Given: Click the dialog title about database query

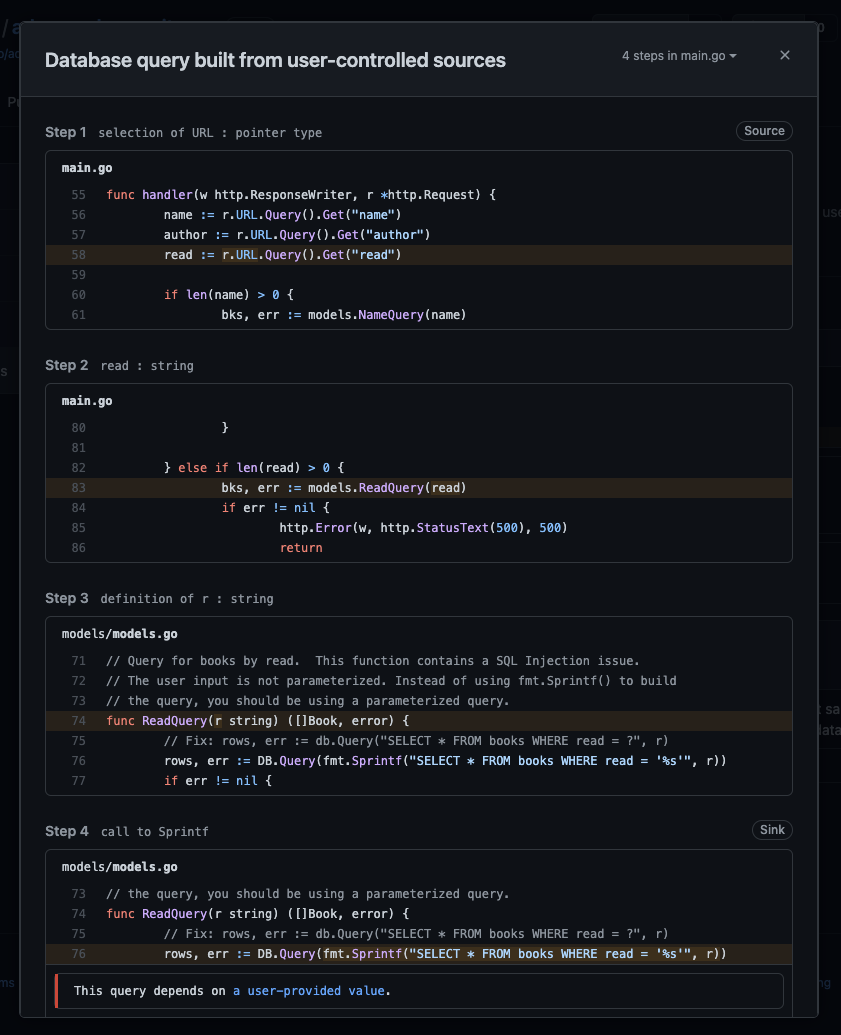Looking at the screenshot, I should tap(275, 60).
